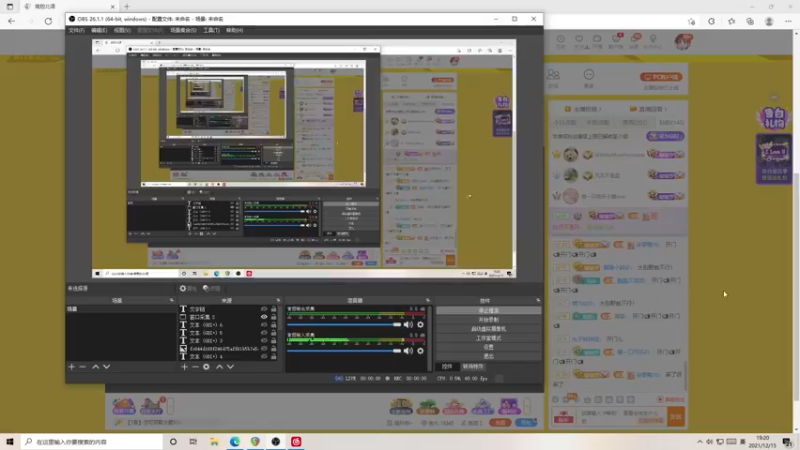Viewport: 800px width, 450px height.
Task: Lock the Text (GDI+) 6 source
Action: coord(273,324)
